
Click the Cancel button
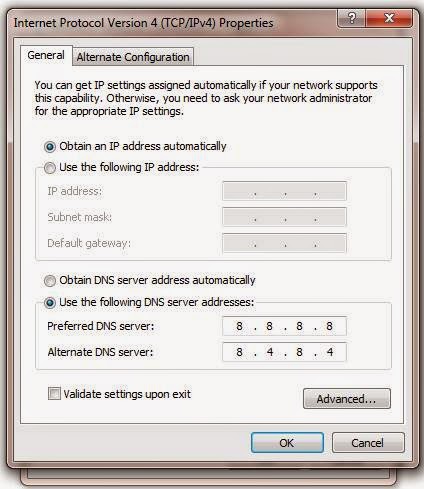(368, 443)
